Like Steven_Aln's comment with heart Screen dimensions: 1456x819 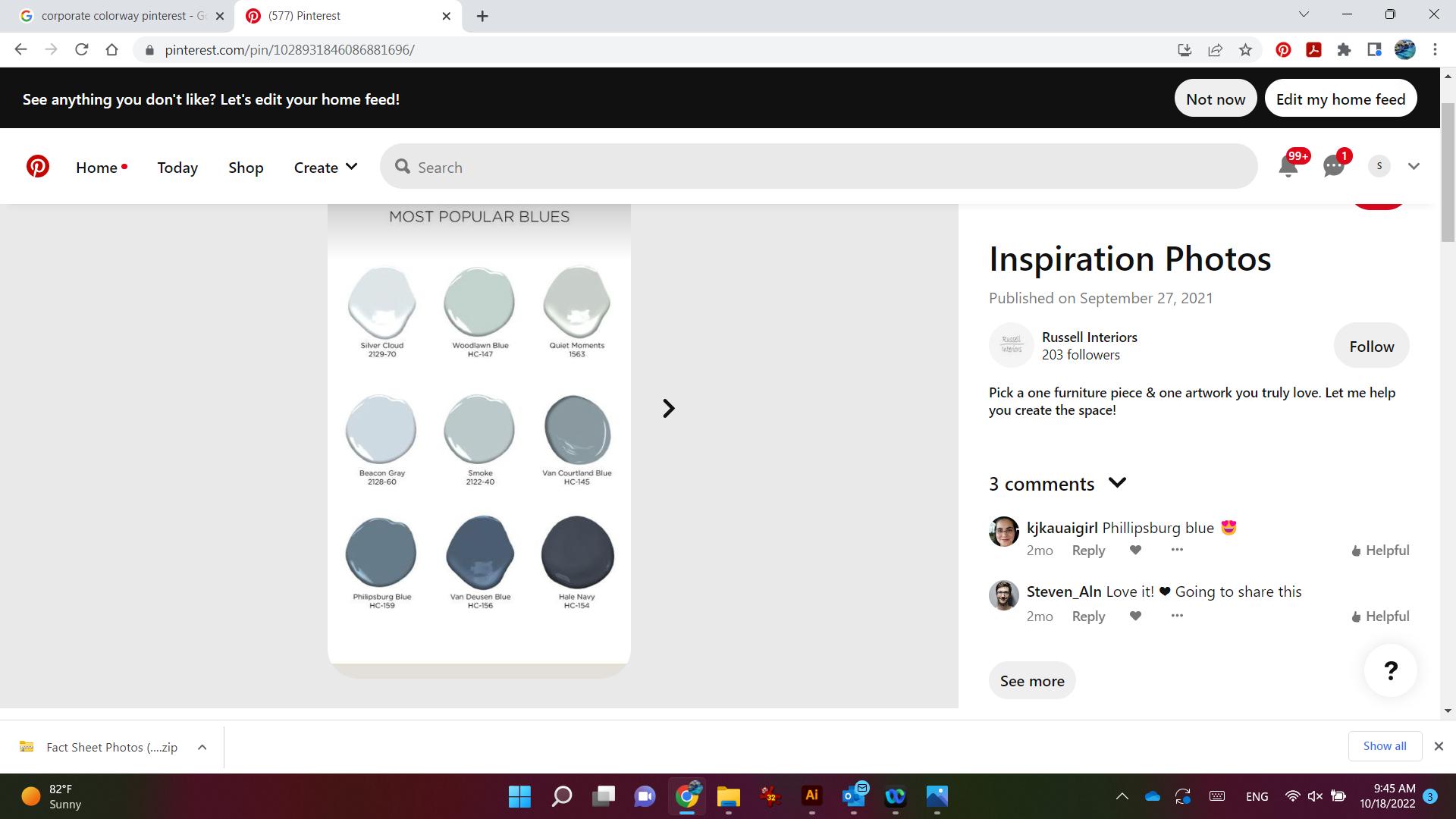point(1135,616)
